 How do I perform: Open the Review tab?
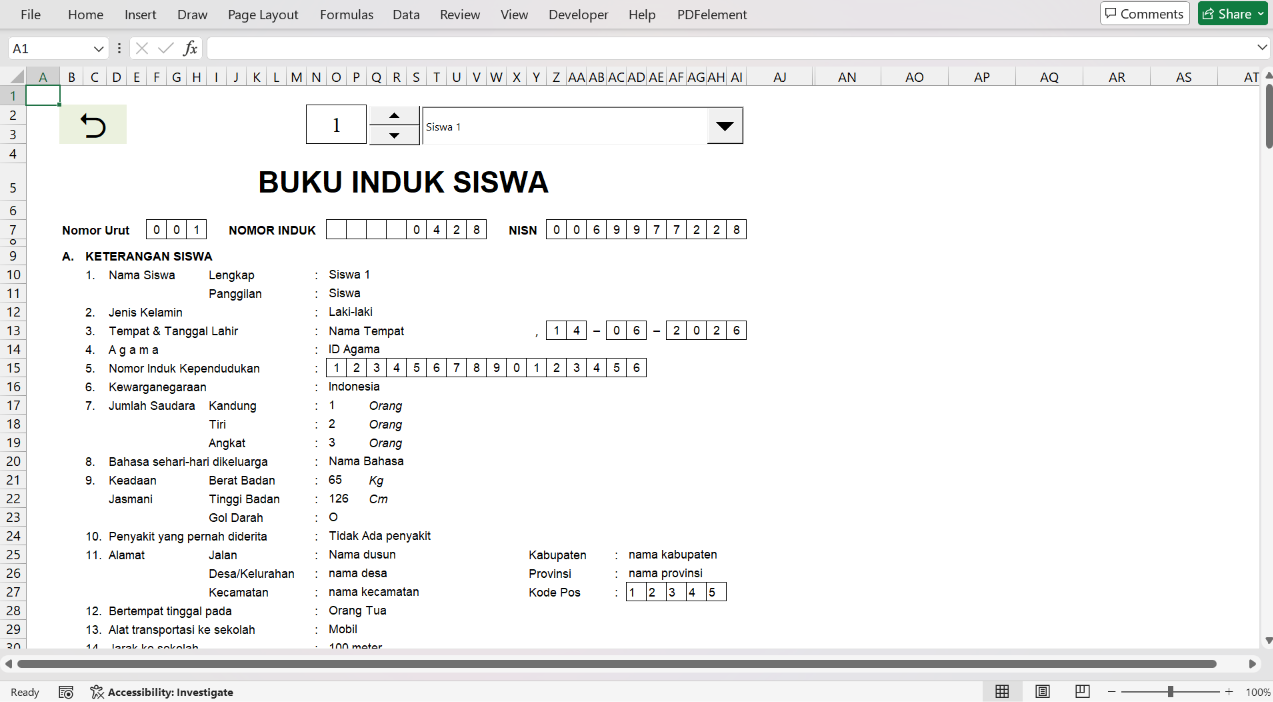460,15
